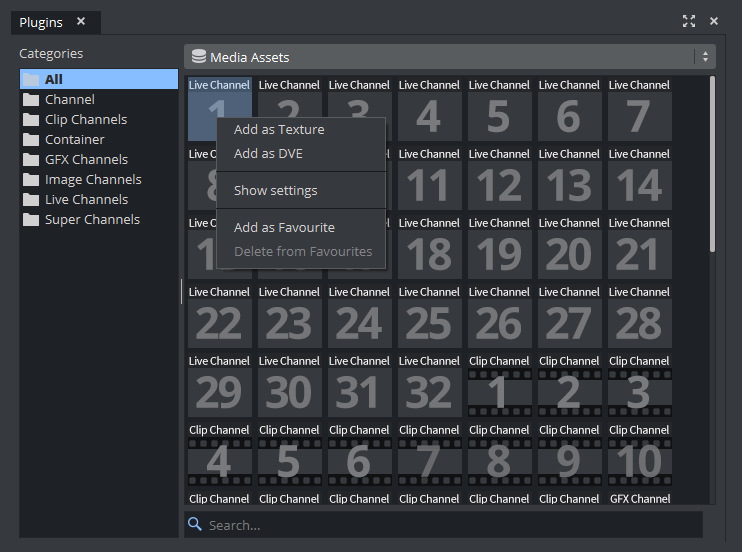Click the expand panel fullscreen icon

point(688,21)
